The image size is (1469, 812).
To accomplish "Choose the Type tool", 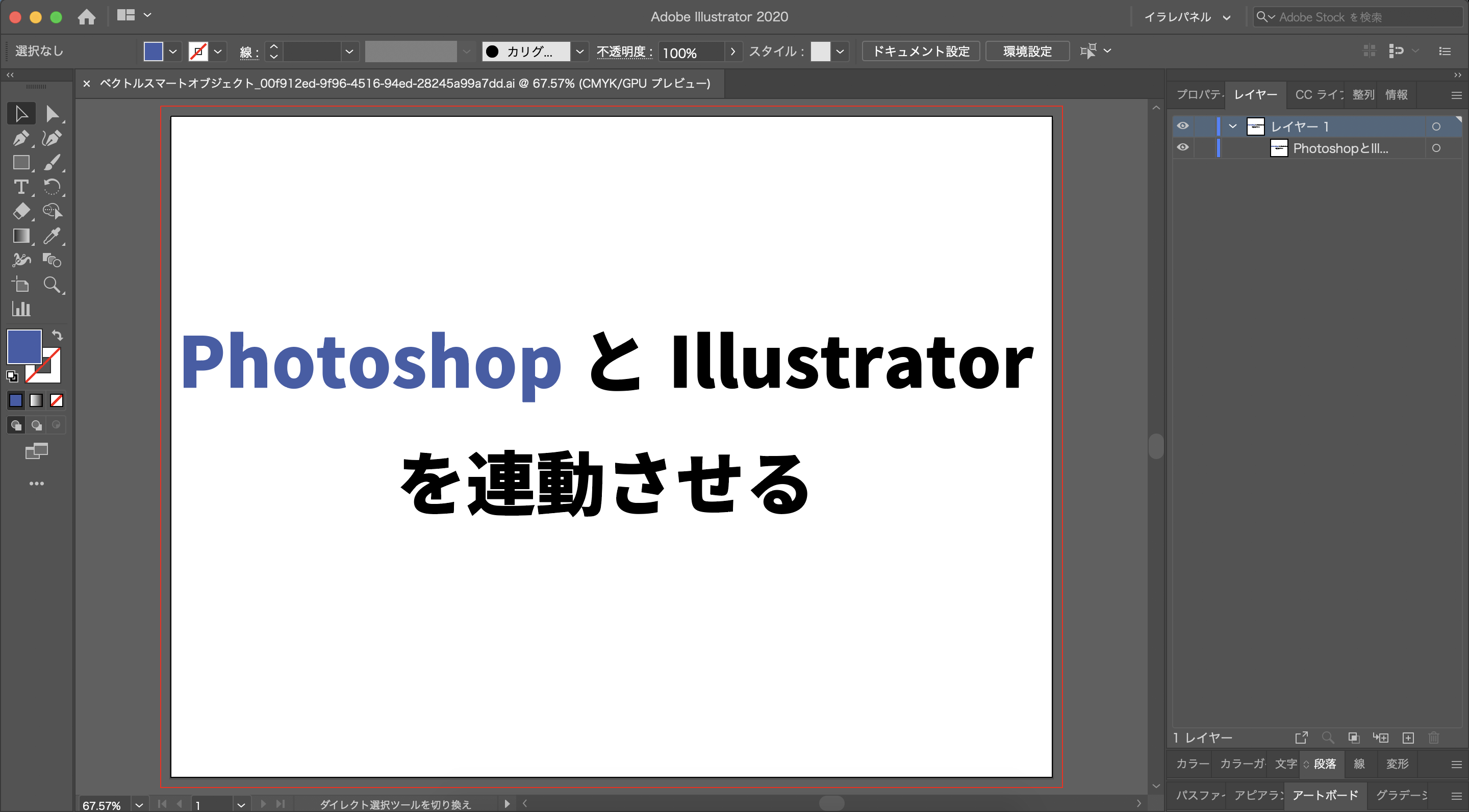I will [20, 187].
